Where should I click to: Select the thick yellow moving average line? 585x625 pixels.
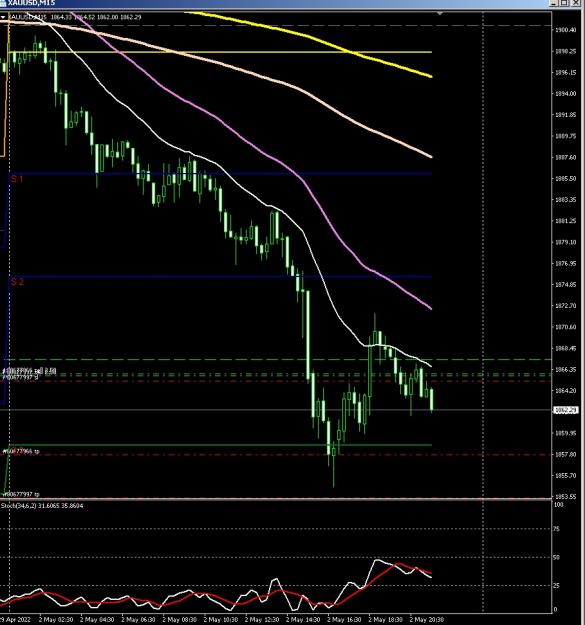pos(307,36)
